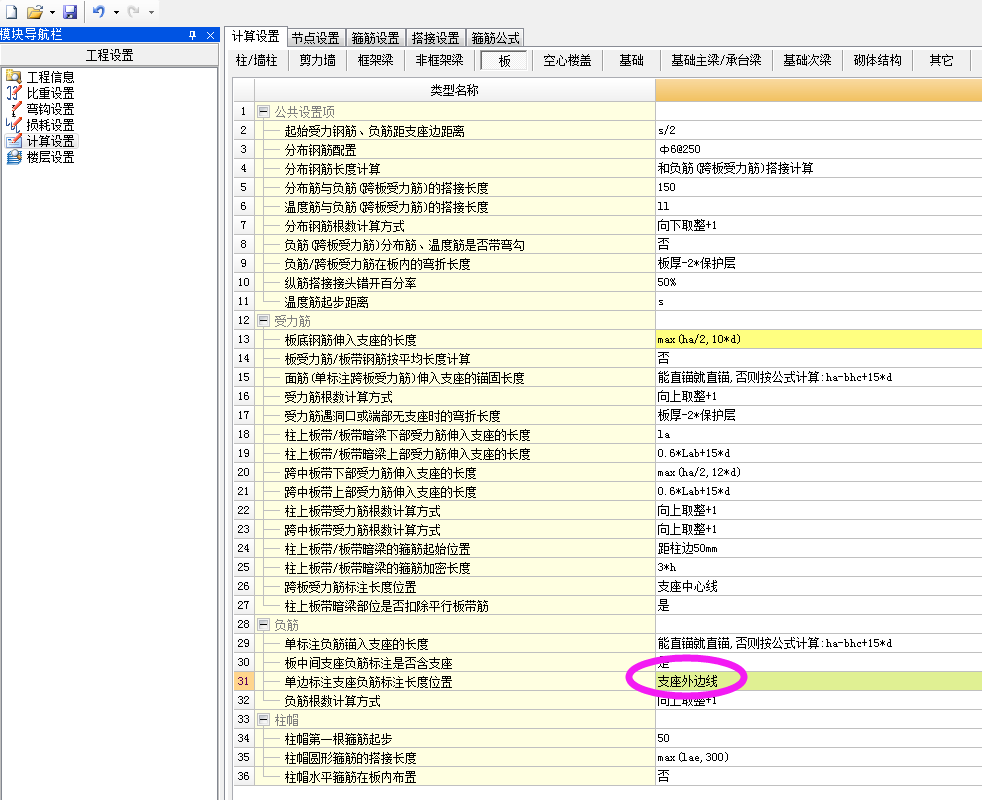Image resolution: width=982 pixels, height=800 pixels.
Task: Select the 柱/墙柱 component button
Action: coord(257,60)
